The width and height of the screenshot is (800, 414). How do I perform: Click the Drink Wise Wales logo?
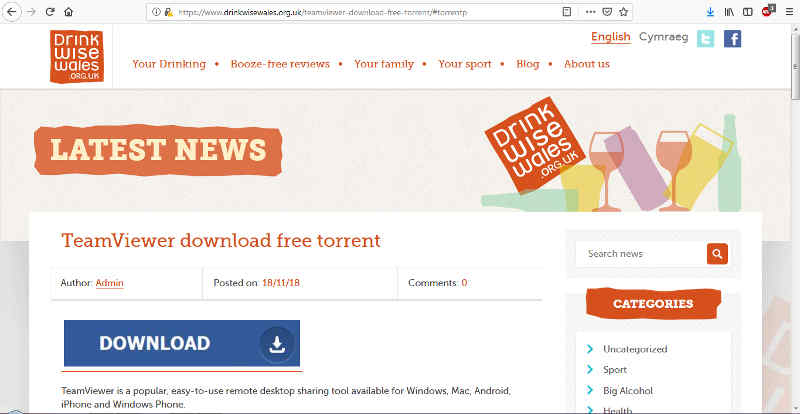point(77,56)
